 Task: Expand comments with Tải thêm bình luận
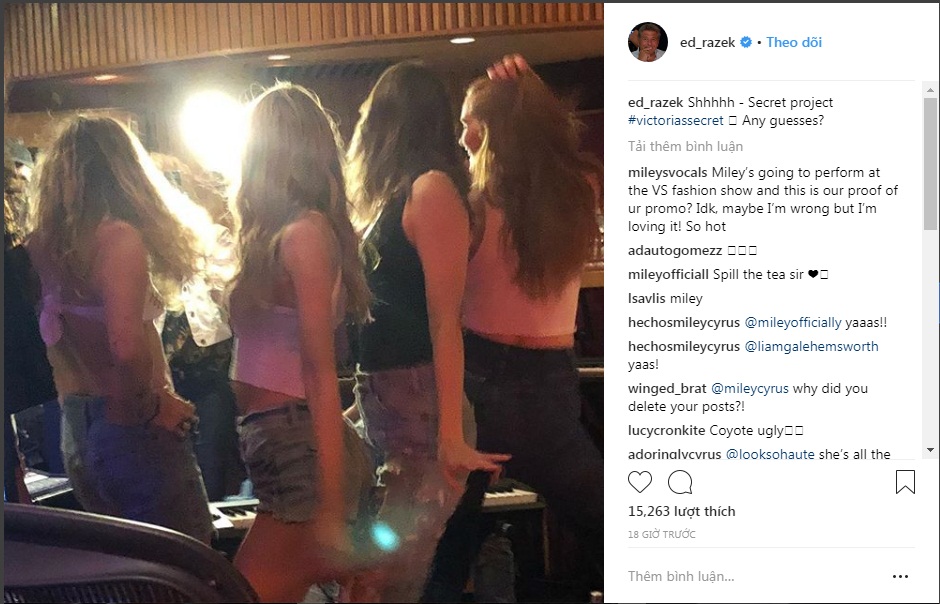[x=685, y=146]
